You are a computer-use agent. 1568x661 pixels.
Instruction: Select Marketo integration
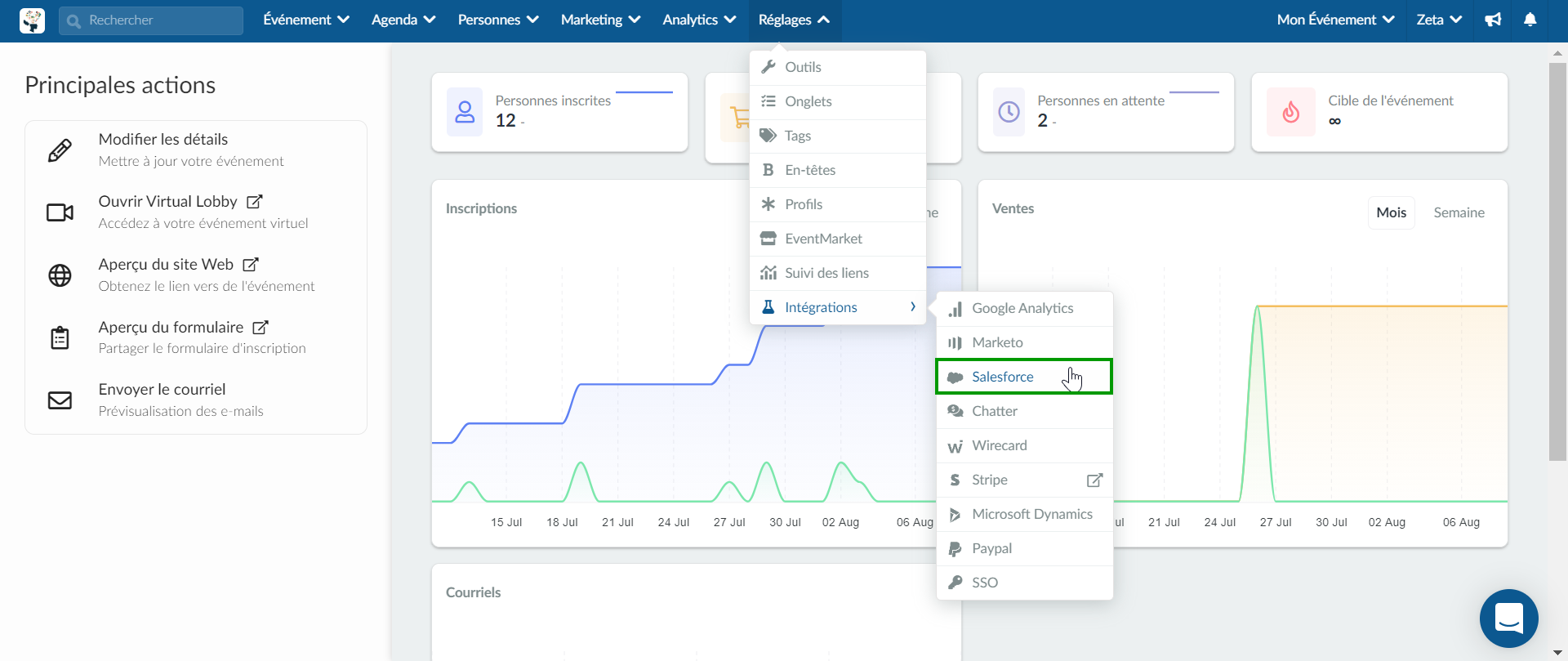1024,342
